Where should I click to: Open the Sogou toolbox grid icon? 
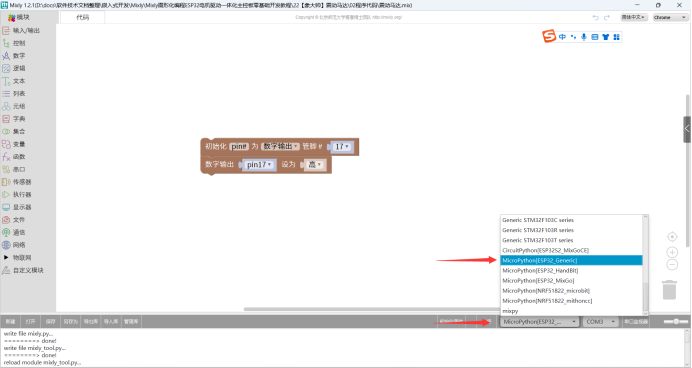click(617, 37)
